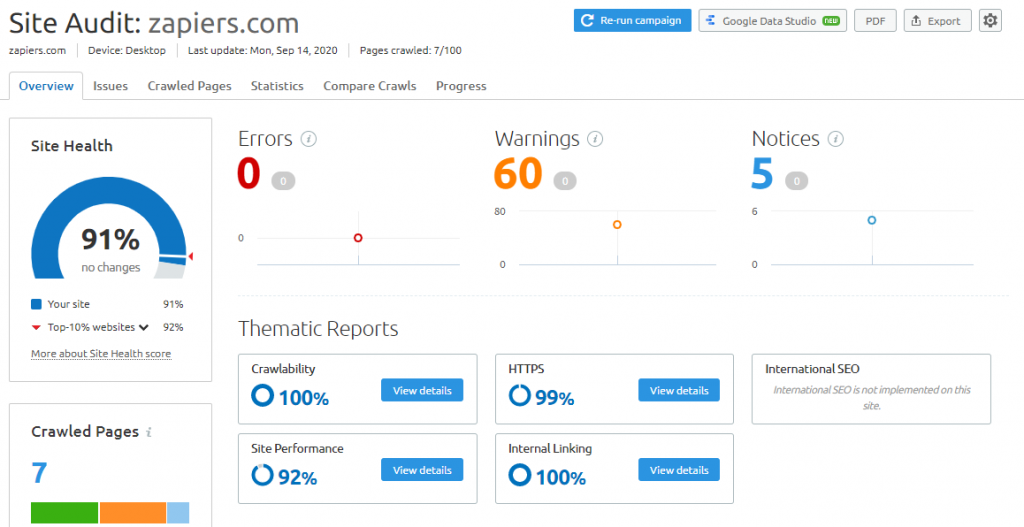Click the Export button
The height and width of the screenshot is (527, 1024).
(x=937, y=21)
